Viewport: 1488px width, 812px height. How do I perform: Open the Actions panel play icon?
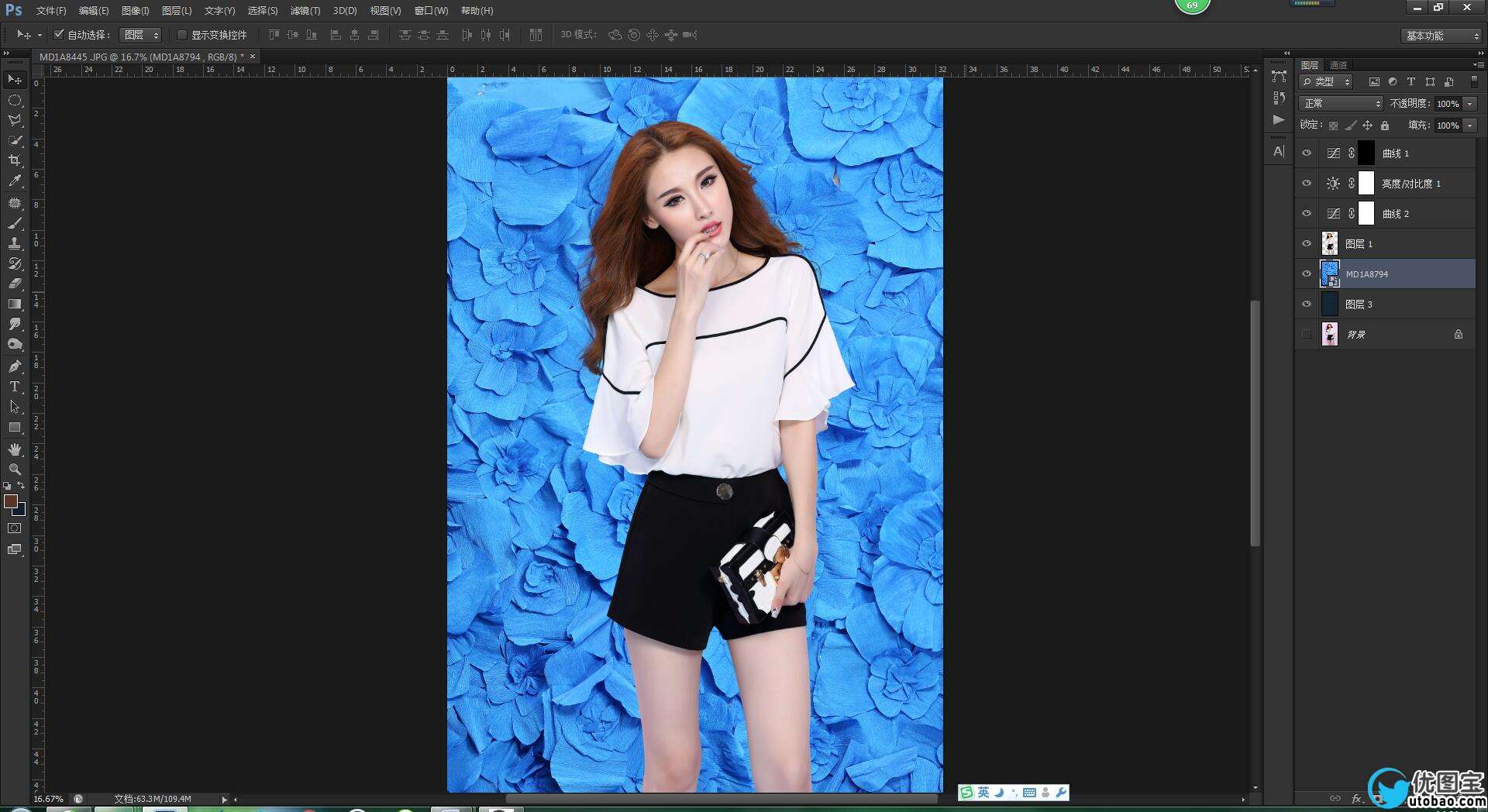pos(1279,120)
